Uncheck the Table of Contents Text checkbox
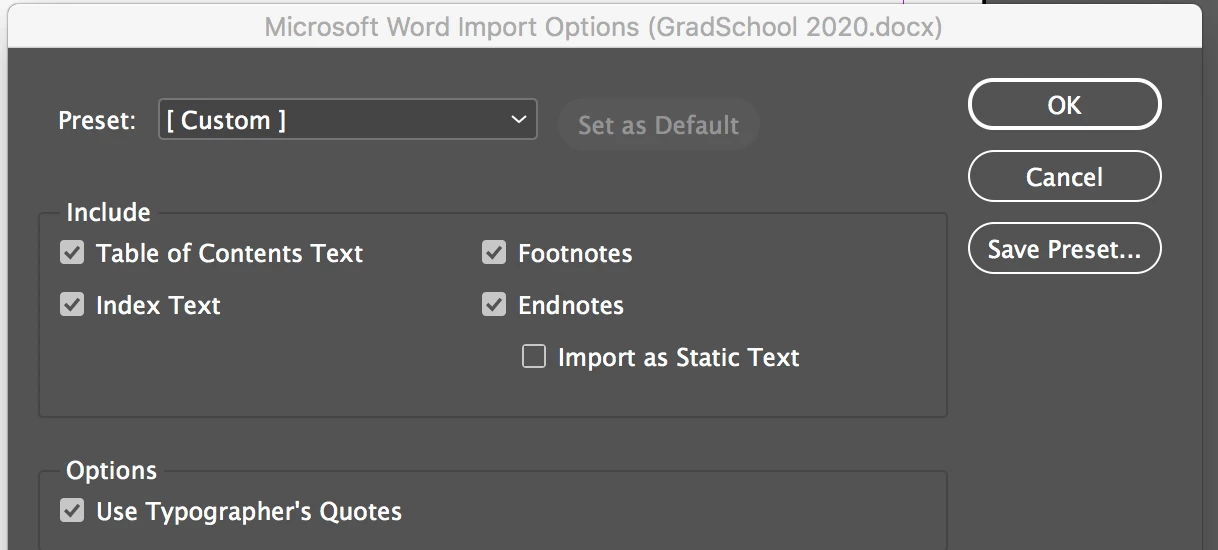This screenshot has width=1218, height=550. tap(72, 253)
